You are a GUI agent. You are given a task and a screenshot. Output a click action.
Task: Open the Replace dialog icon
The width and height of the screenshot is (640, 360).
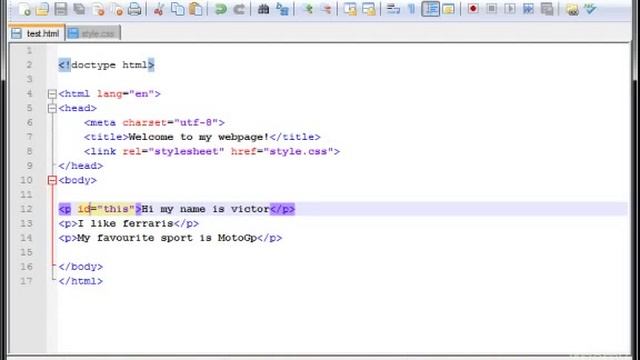pos(282,9)
